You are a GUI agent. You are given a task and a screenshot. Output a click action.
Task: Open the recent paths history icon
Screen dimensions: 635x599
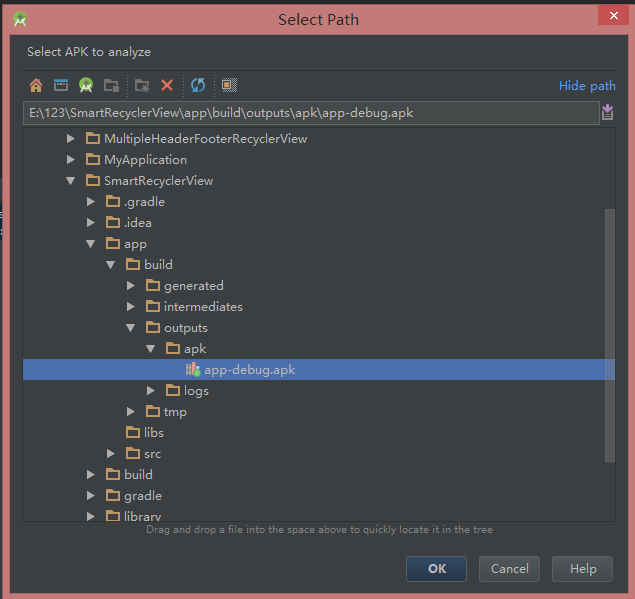click(x=607, y=113)
